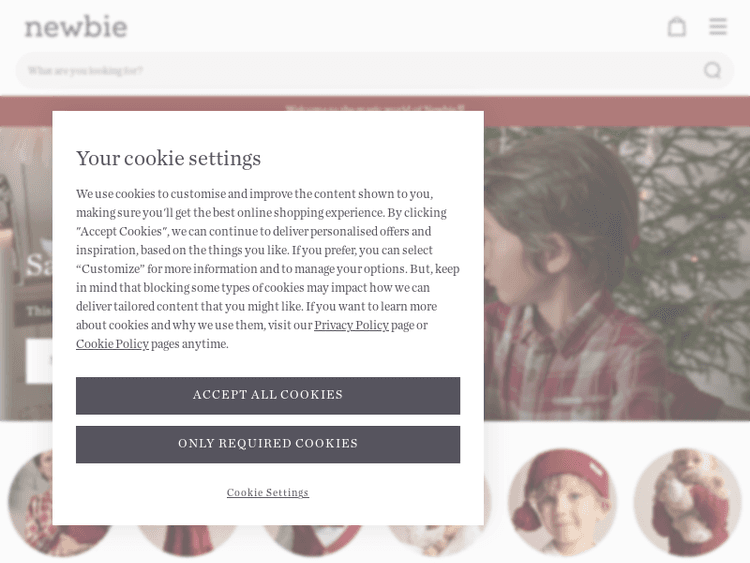Select the boy in red hat thumbnail
Viewport: 750px width, 563px height.
tap(562, 502)
